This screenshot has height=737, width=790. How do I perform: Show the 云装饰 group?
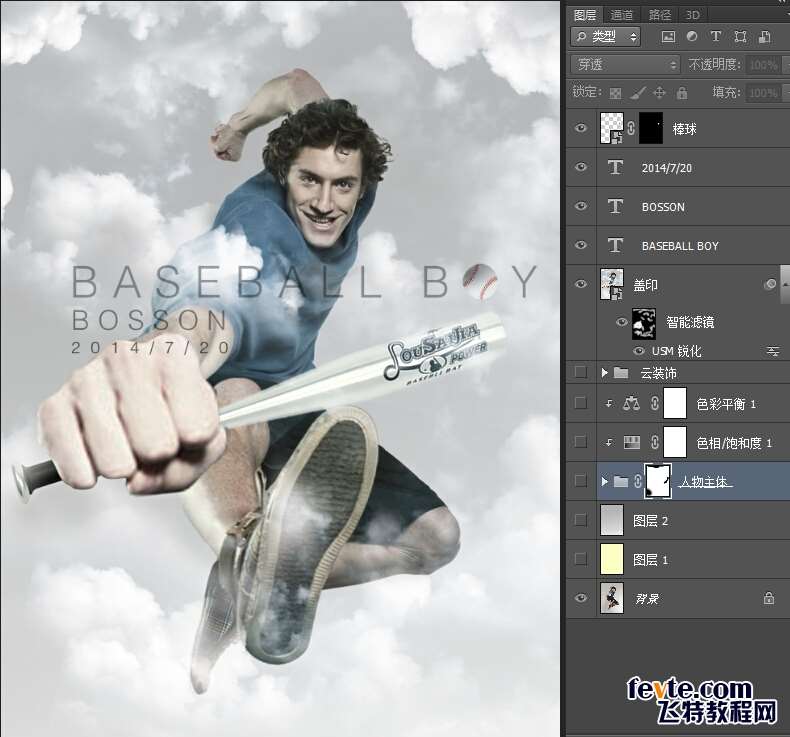(x=580, y=372)
